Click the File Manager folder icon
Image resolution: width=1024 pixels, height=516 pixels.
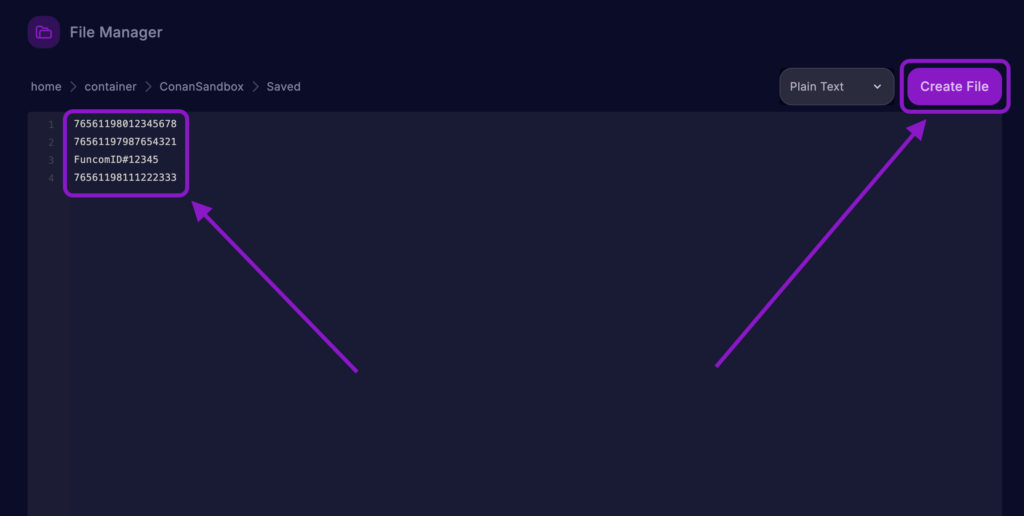point(44,32)
